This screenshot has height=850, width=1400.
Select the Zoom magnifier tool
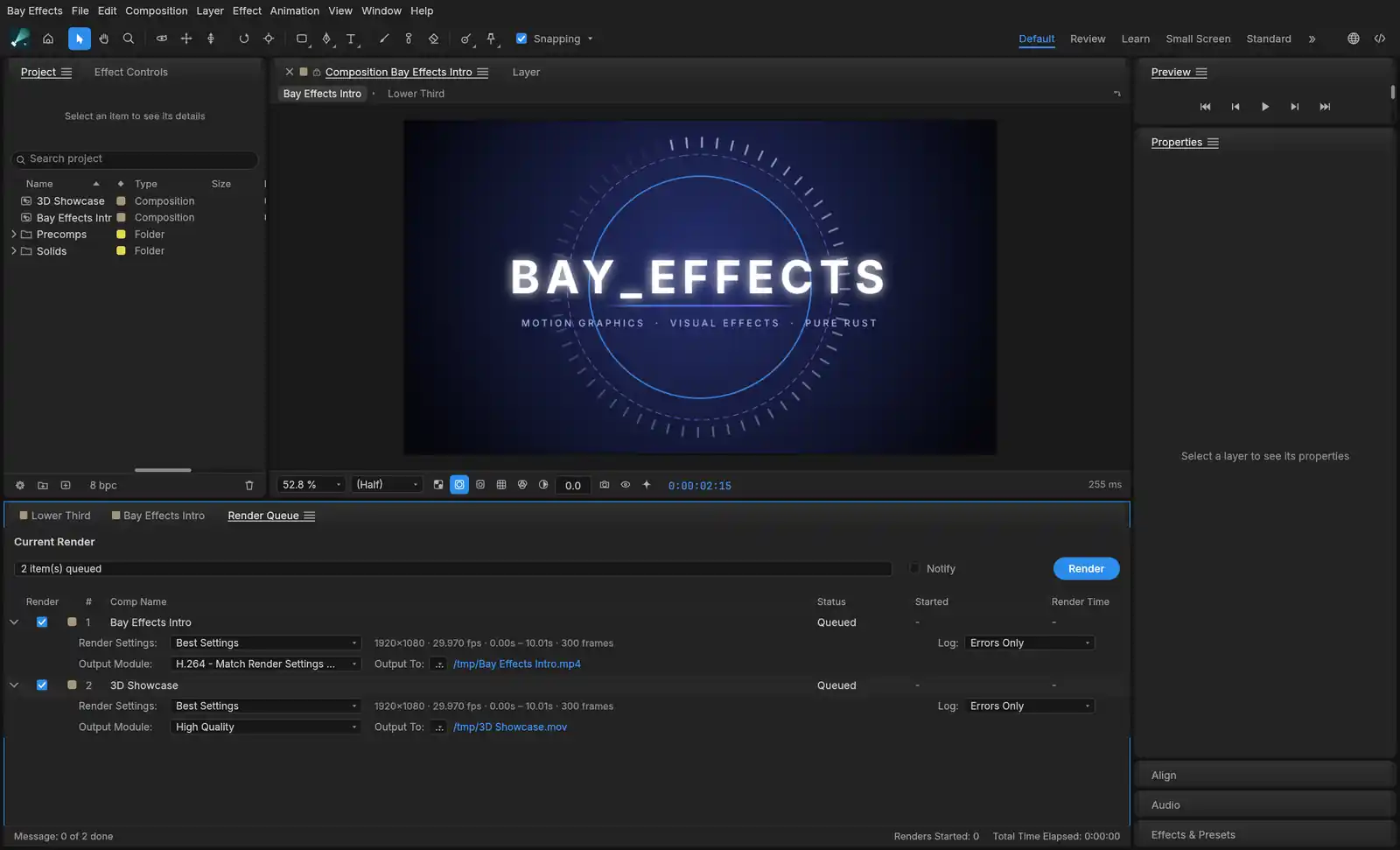[129, 39]
